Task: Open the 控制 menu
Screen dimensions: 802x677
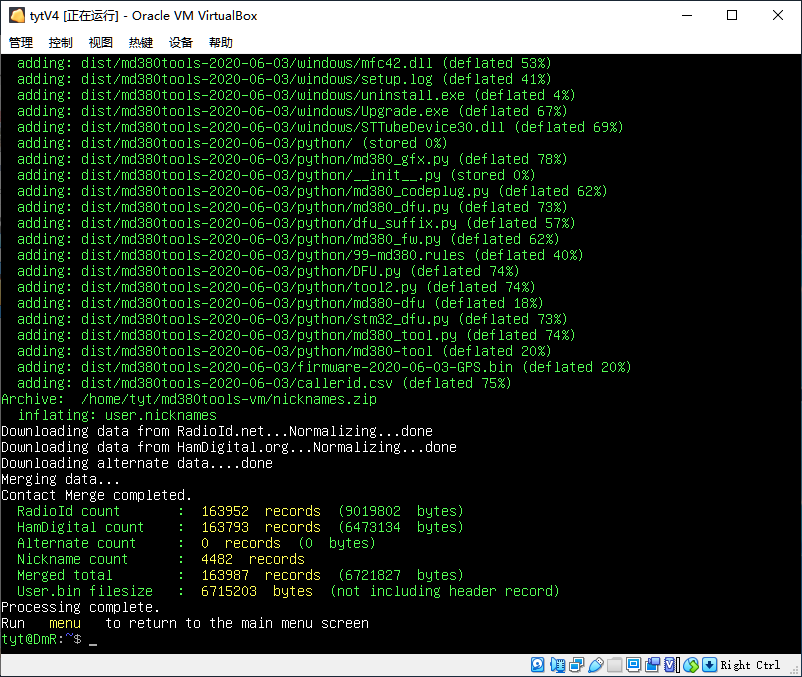Action: (61, 43)
